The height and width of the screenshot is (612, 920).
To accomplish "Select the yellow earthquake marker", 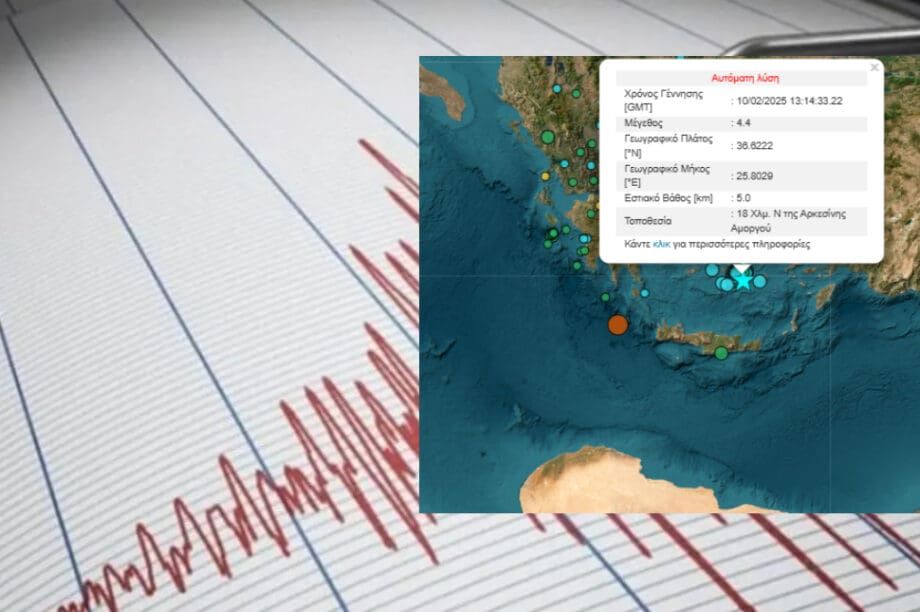I will pyautogui.click(x=546, y=176).
